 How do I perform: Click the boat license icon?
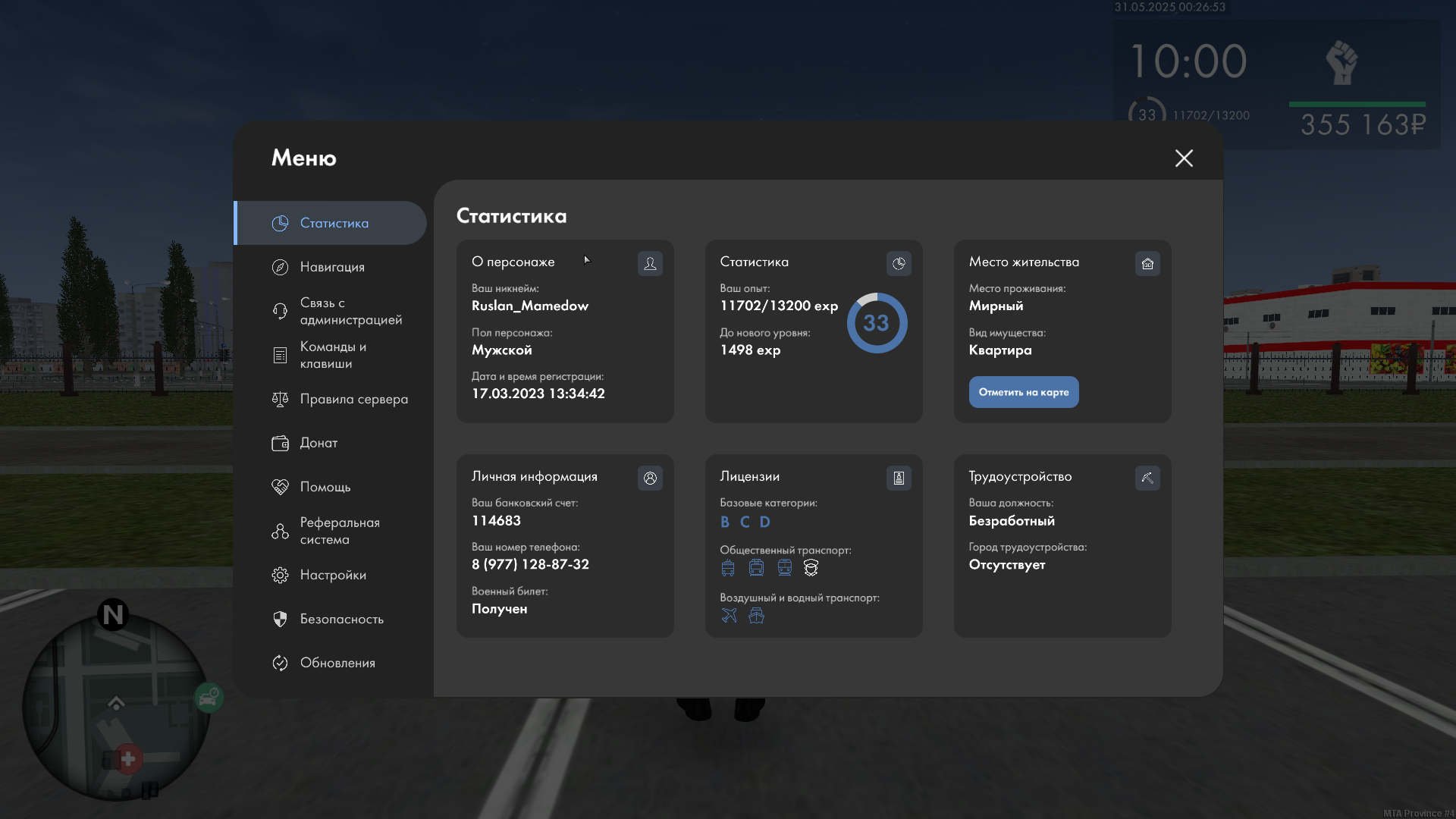756,616
